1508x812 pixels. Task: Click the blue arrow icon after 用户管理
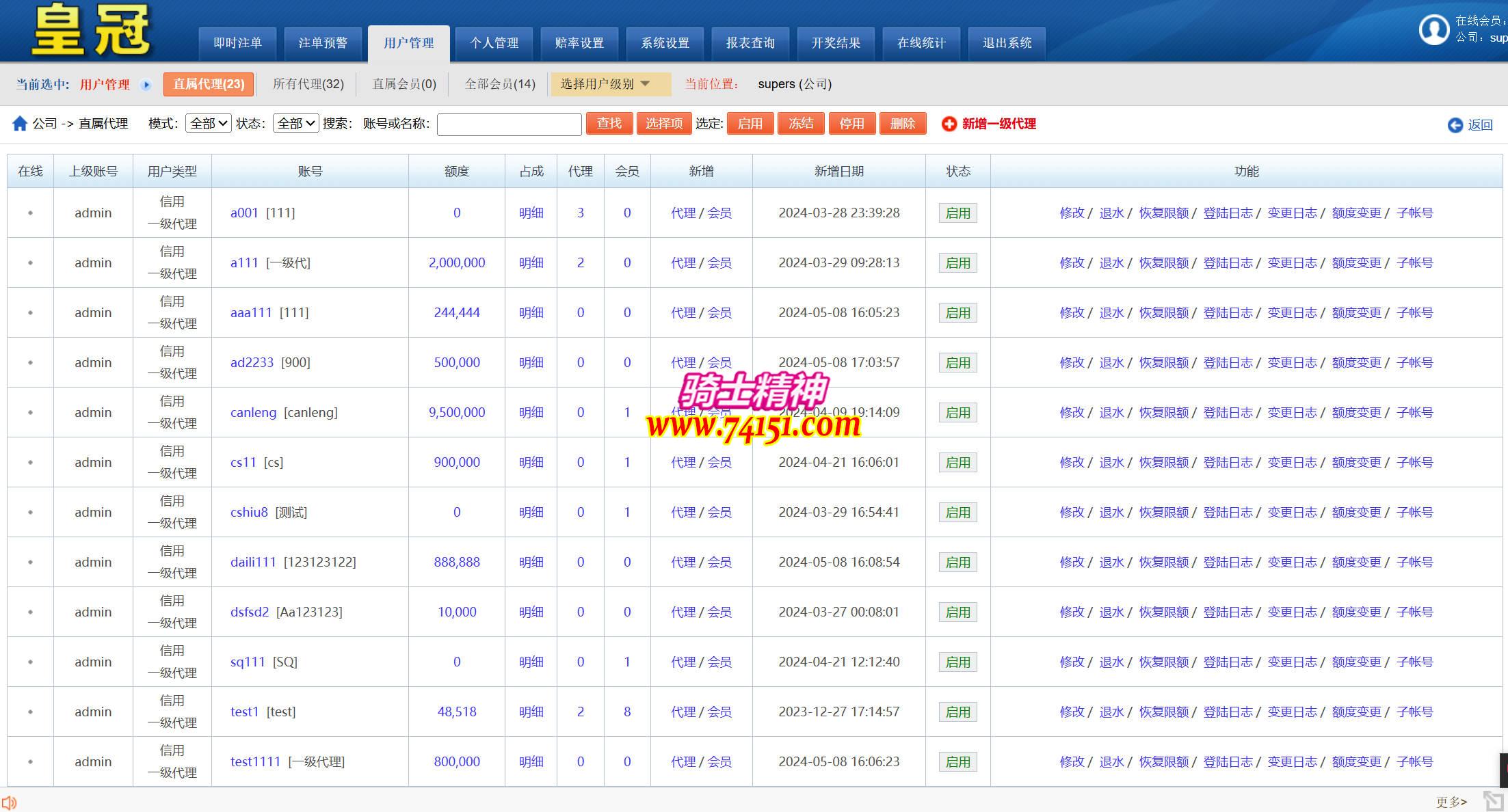(146, 85)
